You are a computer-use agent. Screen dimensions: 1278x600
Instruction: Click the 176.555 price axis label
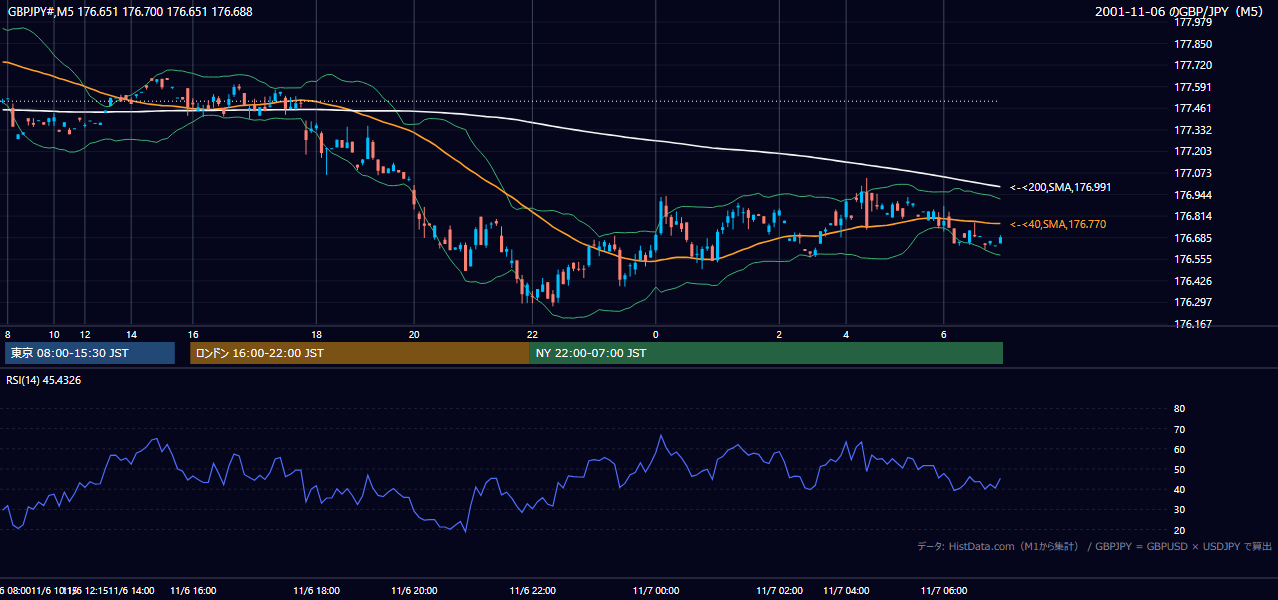[x=1192, y=259]
